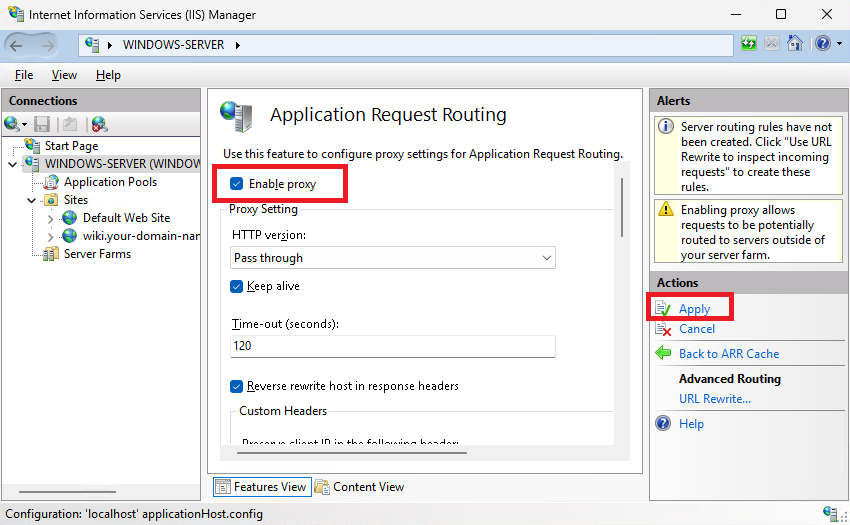This screenshot has height=525, width=850.
Task: Click Save Current Connections disk icon
Action: [42, 125]
